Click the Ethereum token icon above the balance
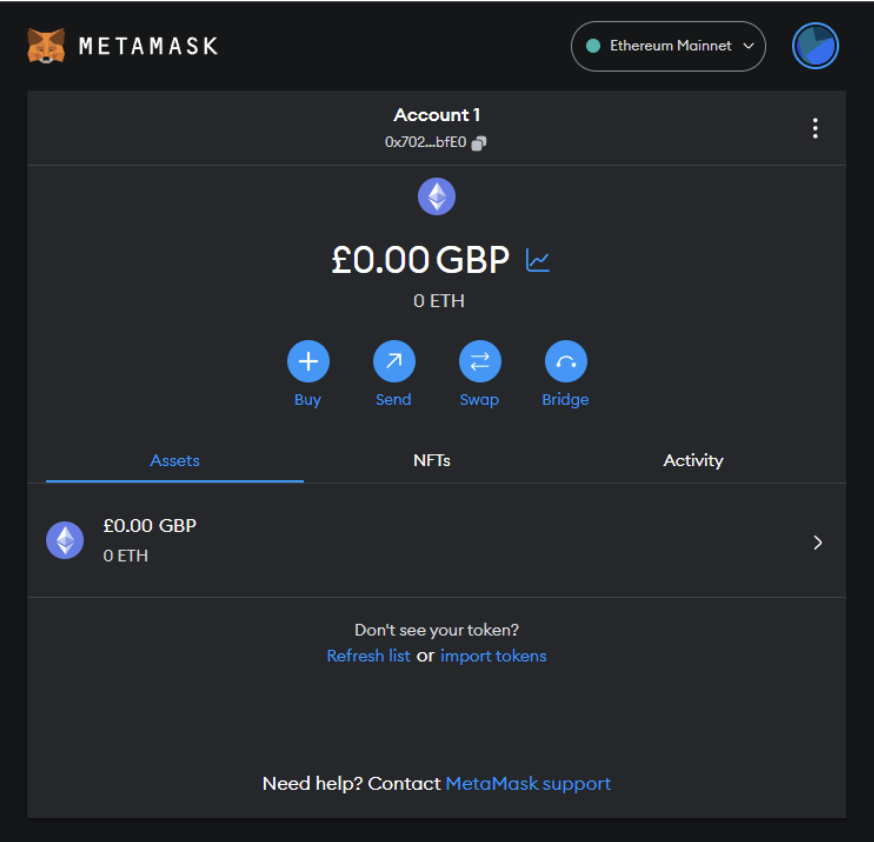The image size is (874, 842). coord(437,196)
